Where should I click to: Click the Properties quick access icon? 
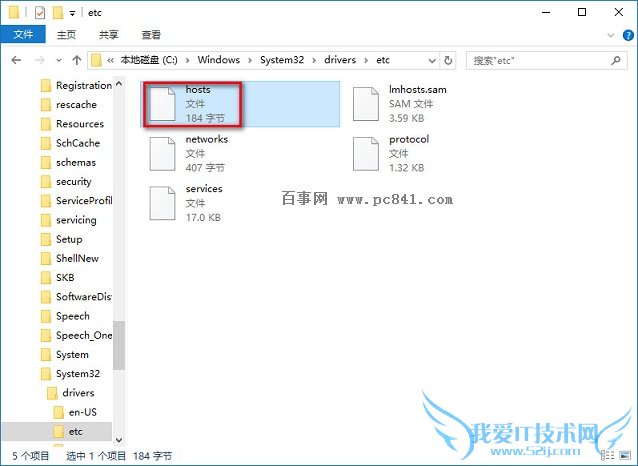click(40, 13)
